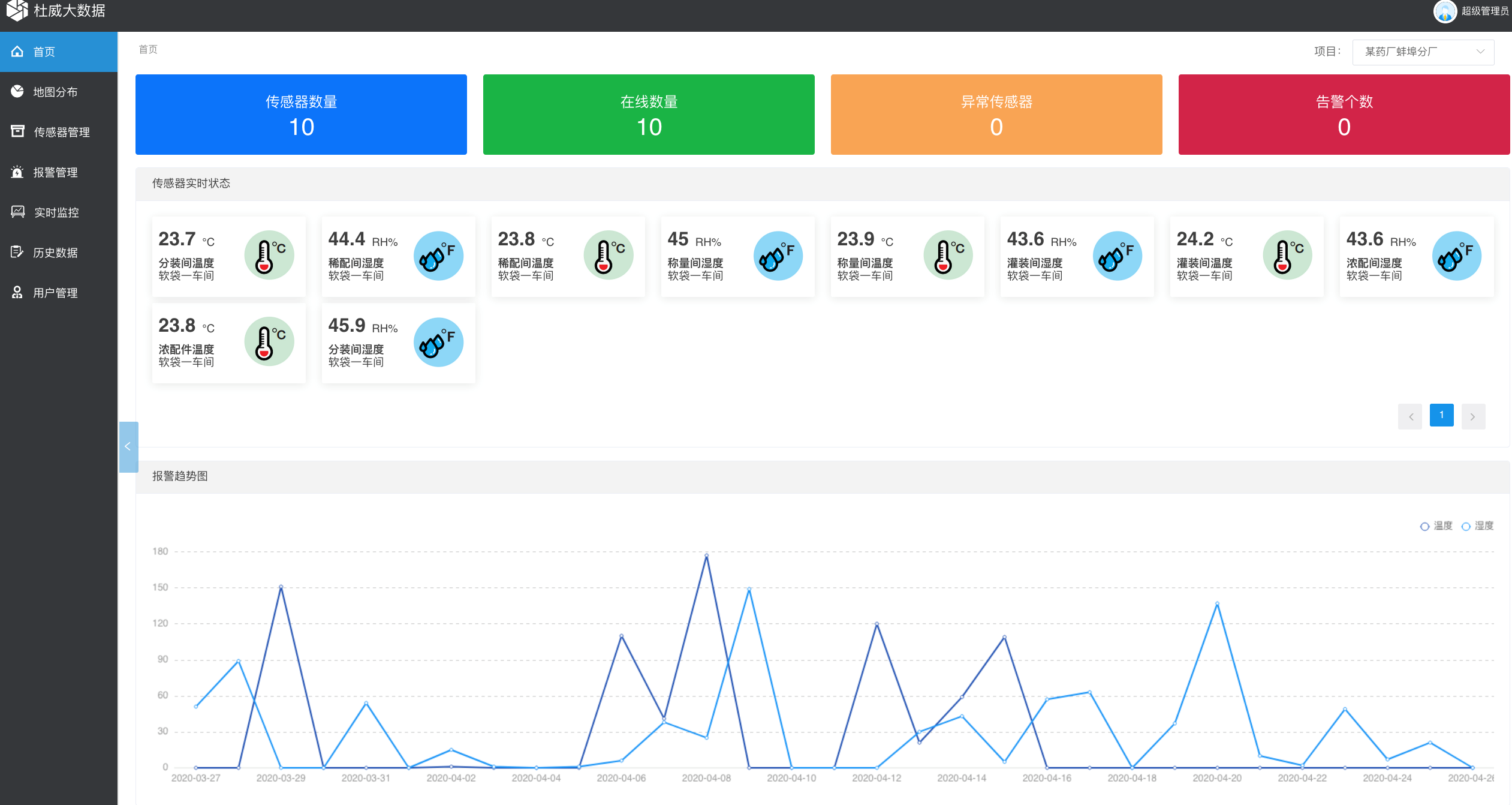Click the 2020-04-08 temperature peak point
Image resolution: width=1512 pixels, height=805 pixels.
[x=706, y=555]
